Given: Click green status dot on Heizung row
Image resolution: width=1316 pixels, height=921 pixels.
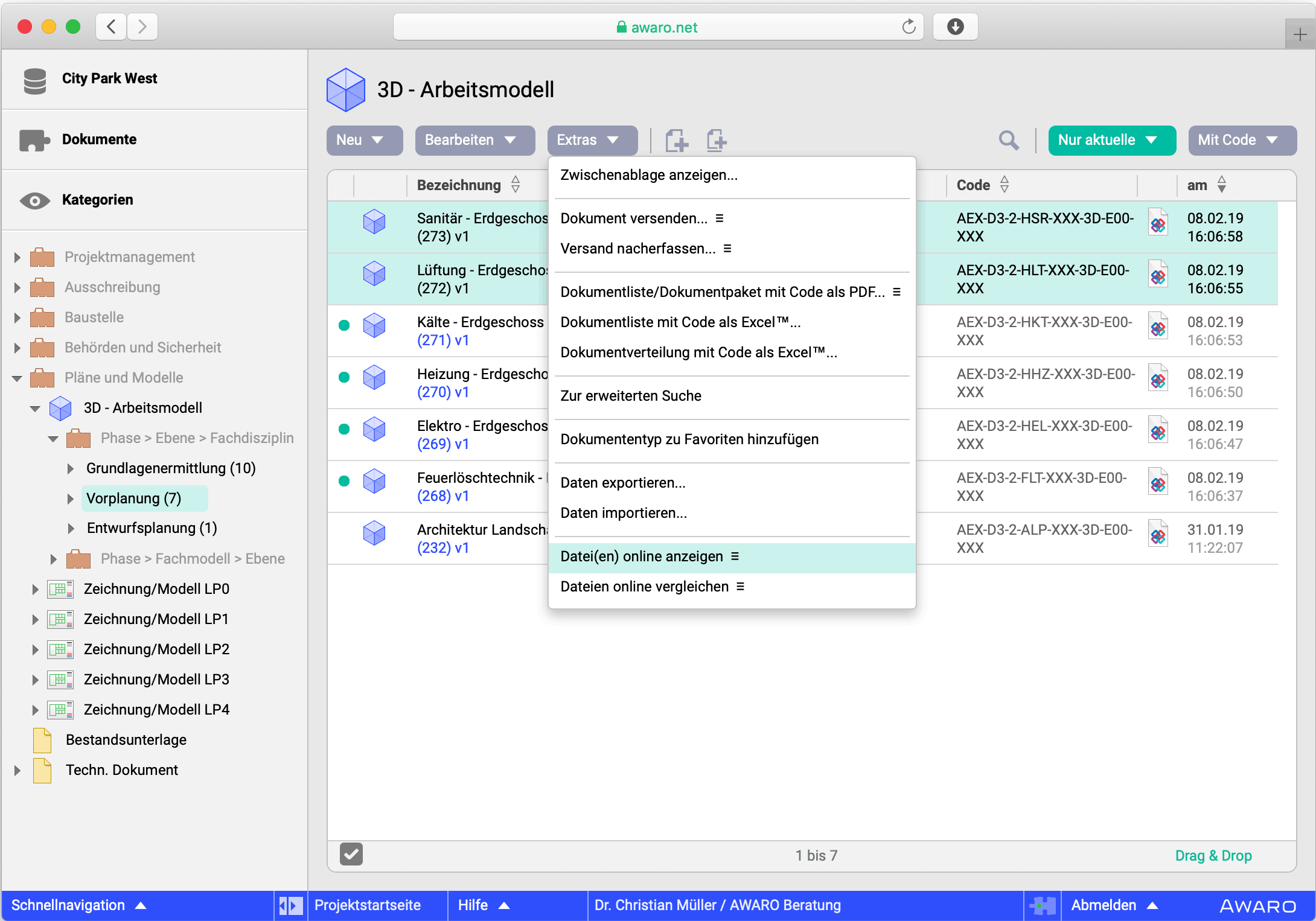Looking at the screenshot, I should 344,377.
